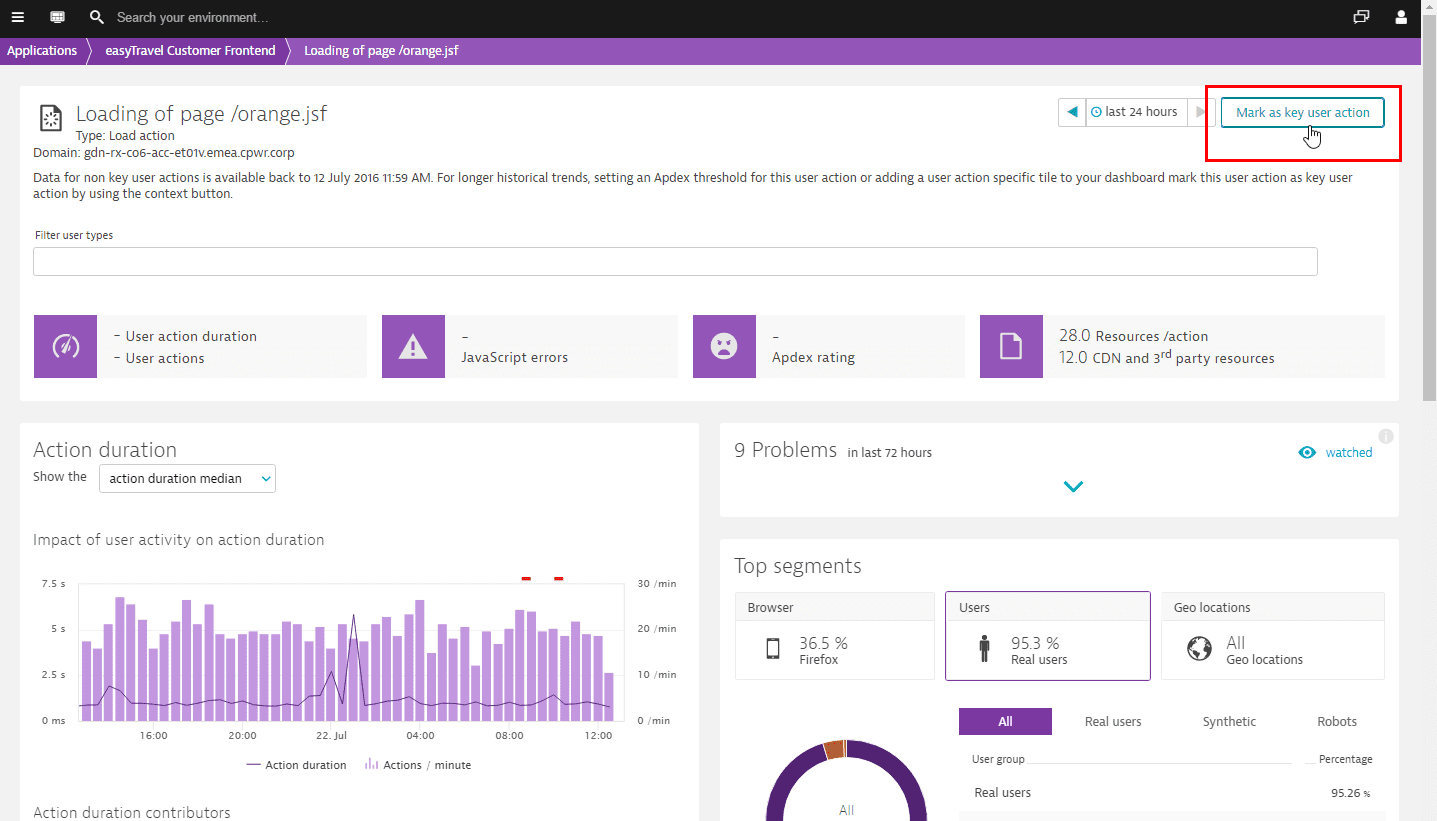Go to previous time frame arrow

[x=1072, y=112]
